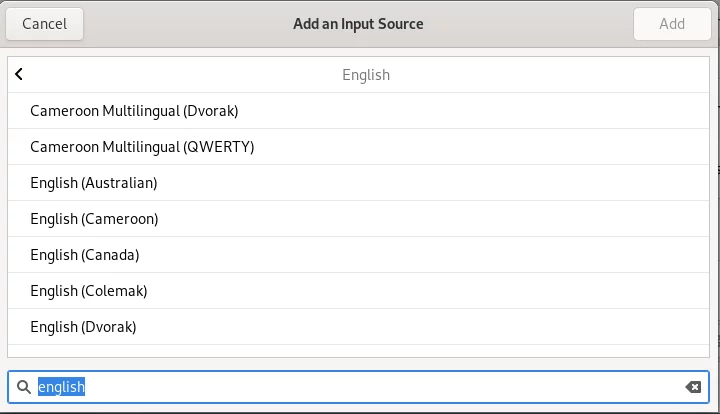Click the Add an Input Source title
The width and height of the screenshot is (720, 414).
(x=358, y=24)
